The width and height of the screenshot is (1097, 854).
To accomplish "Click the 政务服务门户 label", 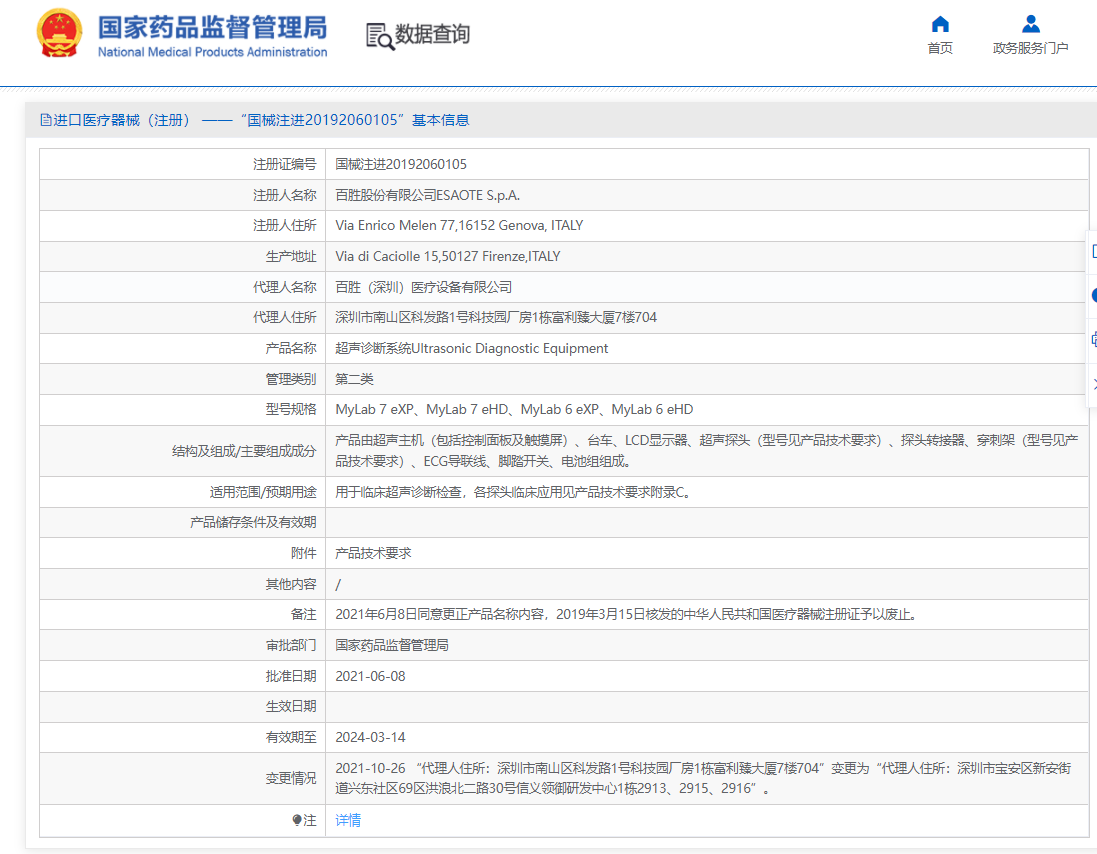I will pyautogui.click(x=1030, y=48).
